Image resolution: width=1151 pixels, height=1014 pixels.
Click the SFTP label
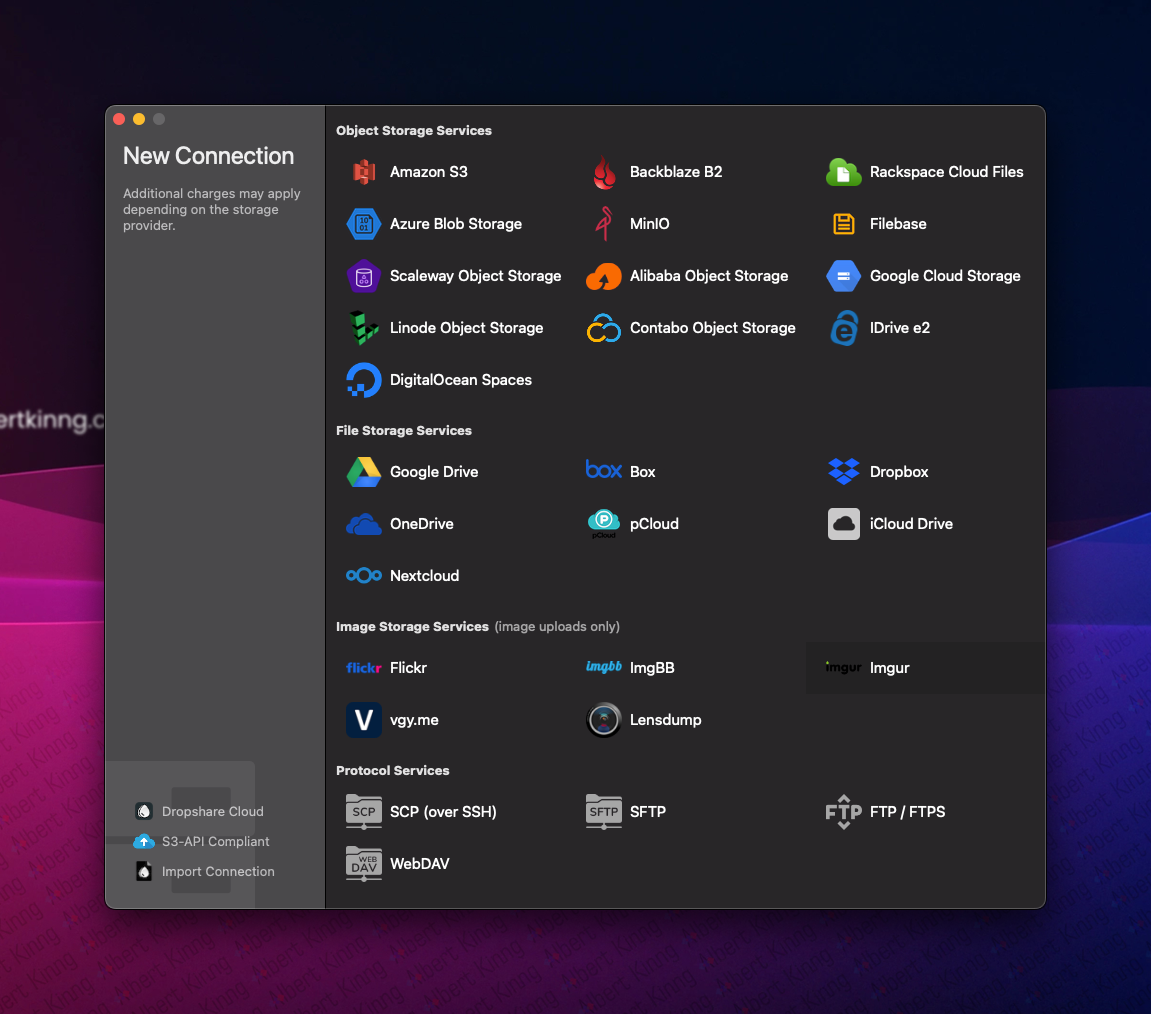(647, 812)
